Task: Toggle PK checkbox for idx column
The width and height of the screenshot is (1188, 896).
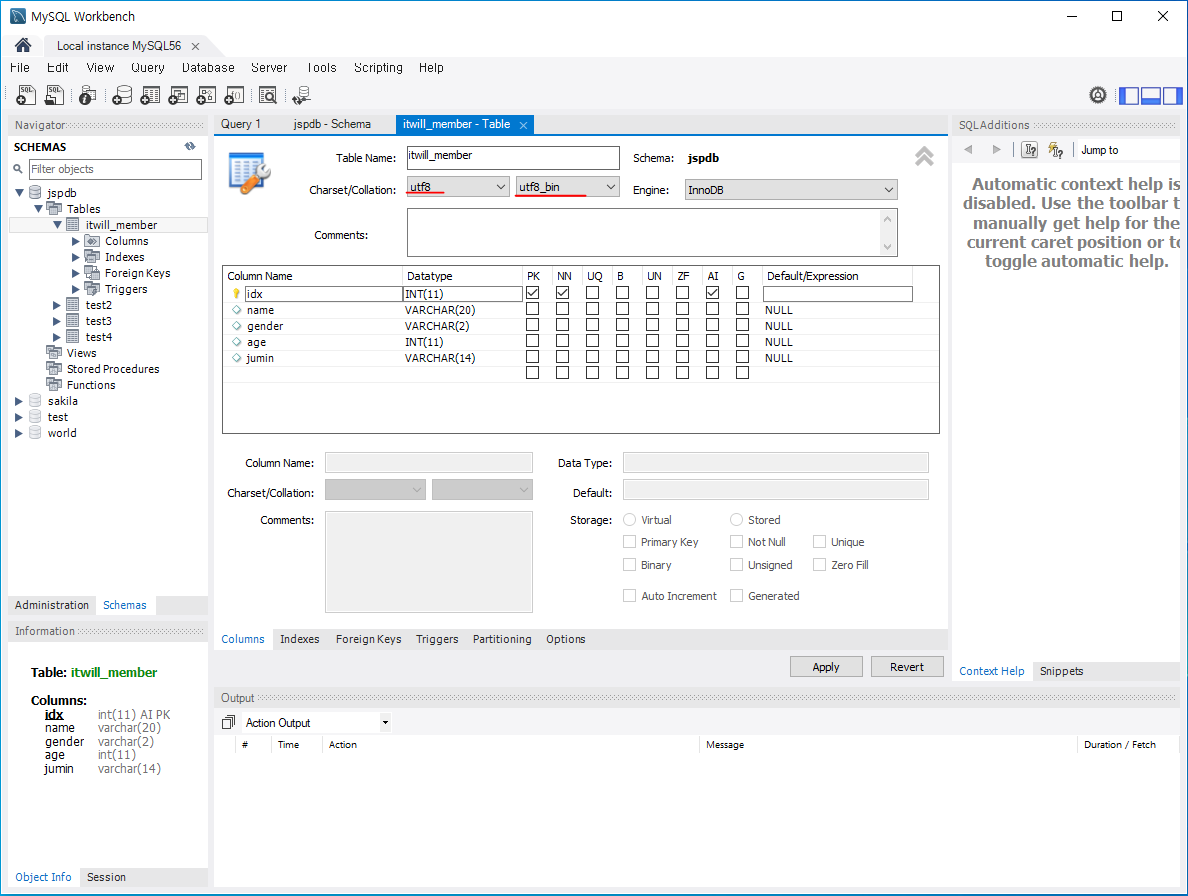Action: 533,292
